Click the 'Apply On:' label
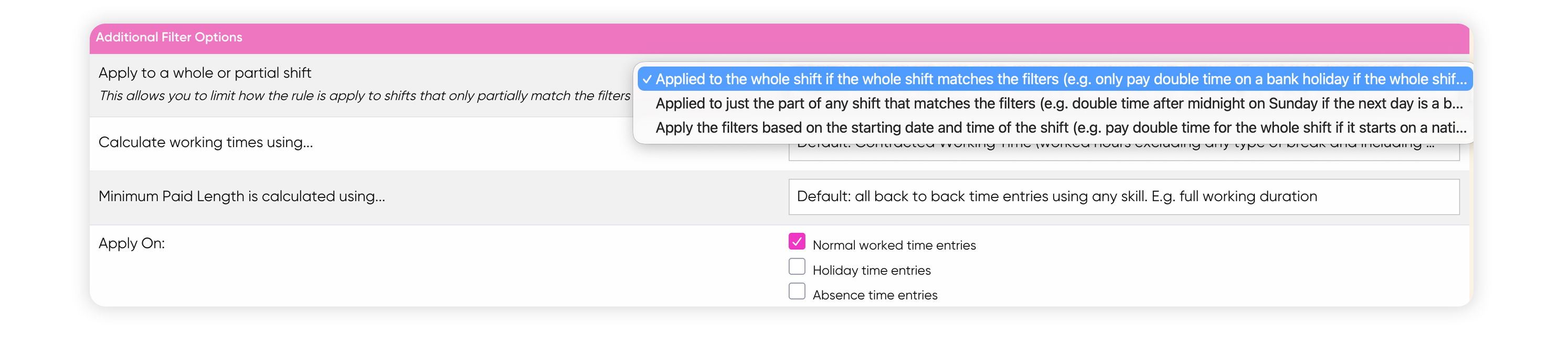Viewport: 1568px width, 338px height. click(132, 244)
